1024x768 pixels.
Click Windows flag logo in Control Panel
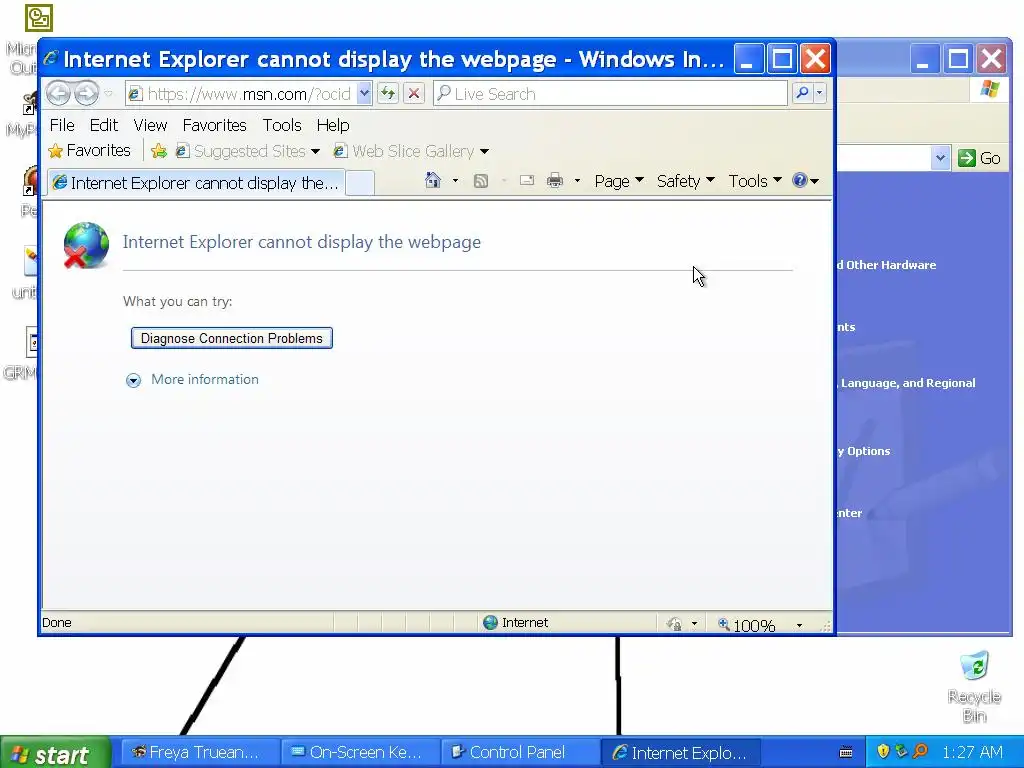click(x=989, y=89)
